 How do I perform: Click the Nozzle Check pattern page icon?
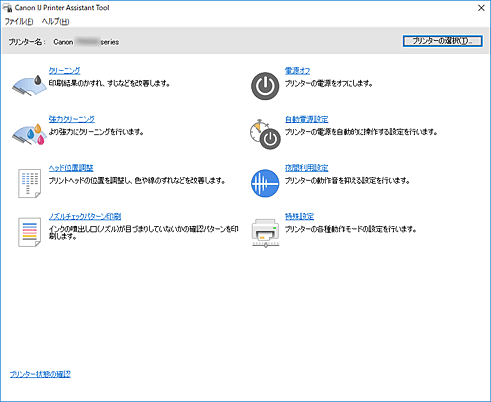point(29,232)
